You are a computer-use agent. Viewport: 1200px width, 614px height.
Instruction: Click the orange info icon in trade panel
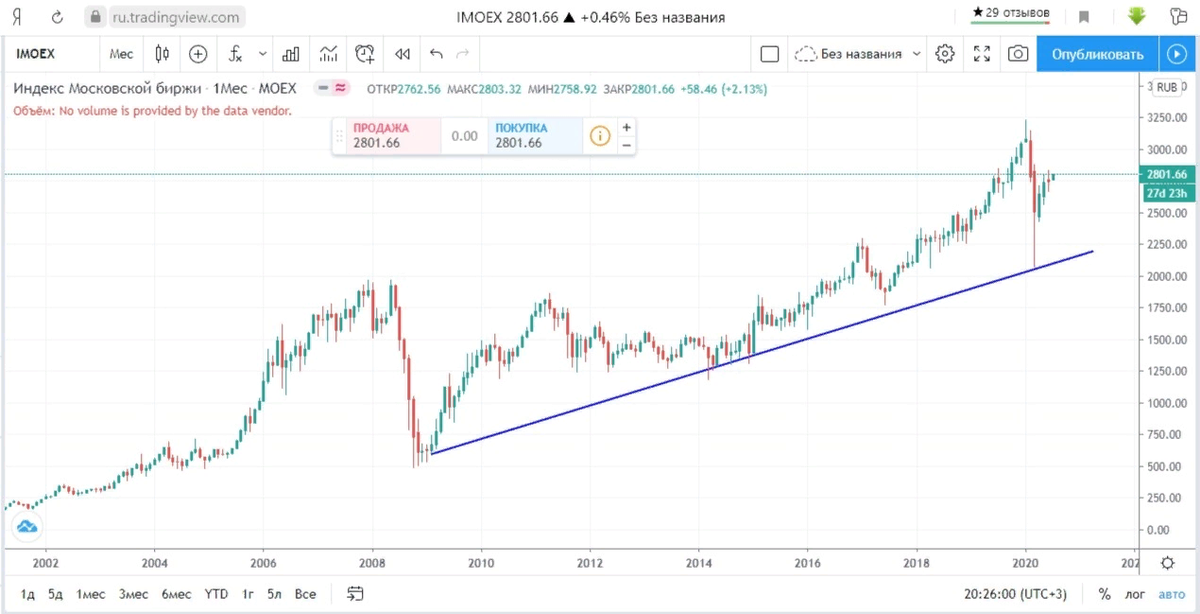tap(599, 136)
